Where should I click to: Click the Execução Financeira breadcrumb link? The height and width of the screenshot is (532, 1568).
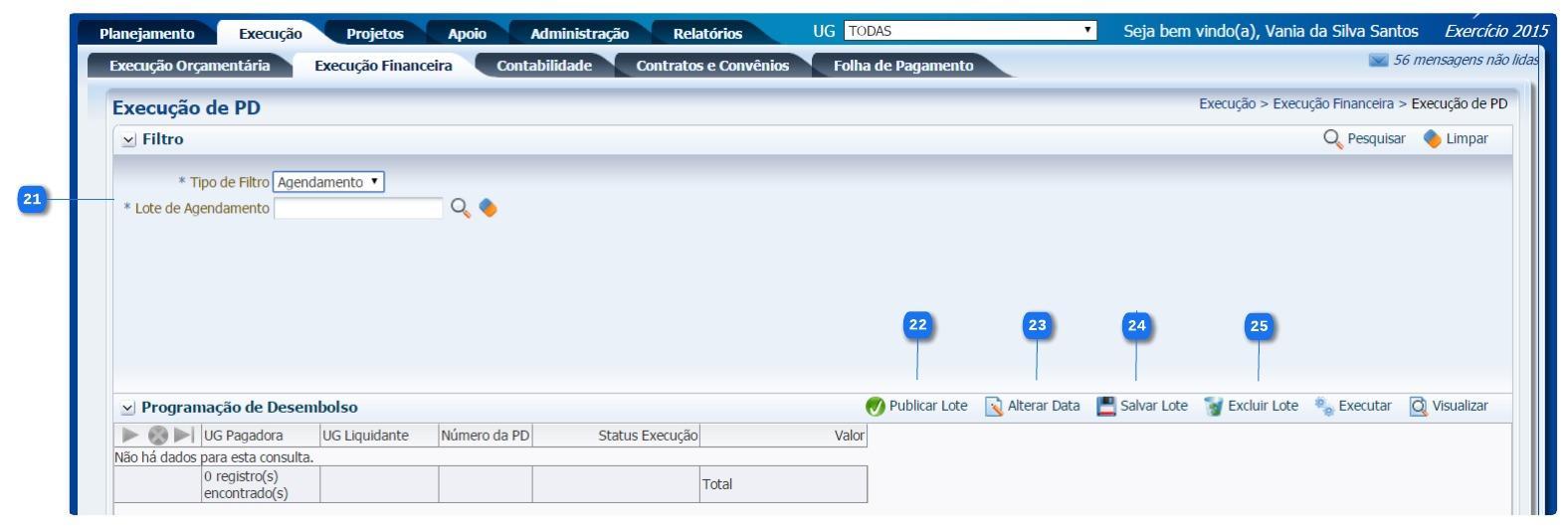1334,104
